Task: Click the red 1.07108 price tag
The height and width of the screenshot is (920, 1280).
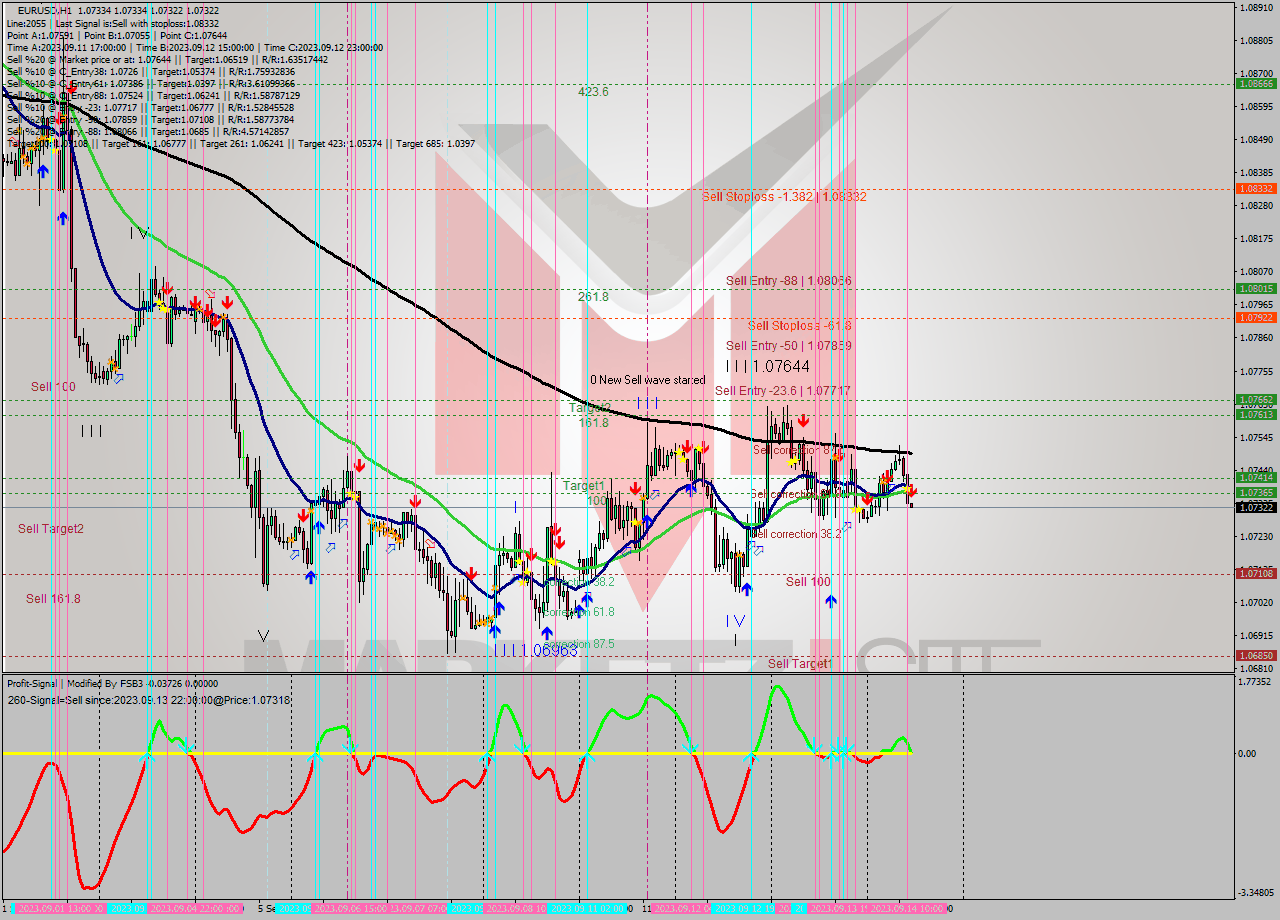Action: (1257, 574)
